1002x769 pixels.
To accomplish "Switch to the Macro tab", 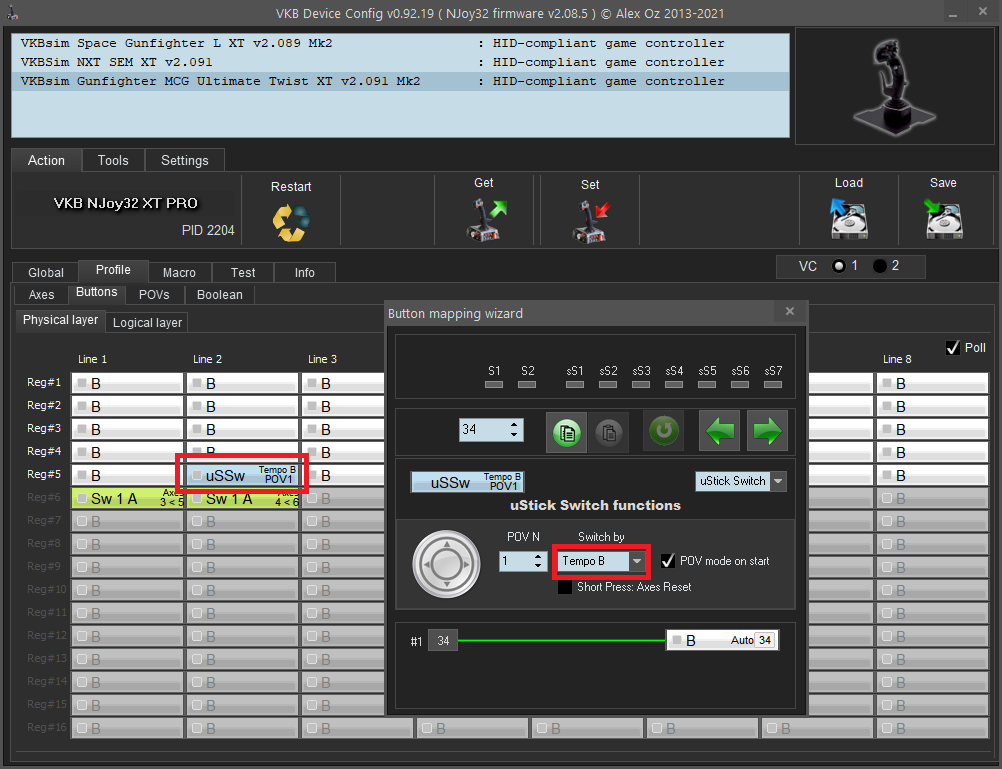I will tap(179, 272).
